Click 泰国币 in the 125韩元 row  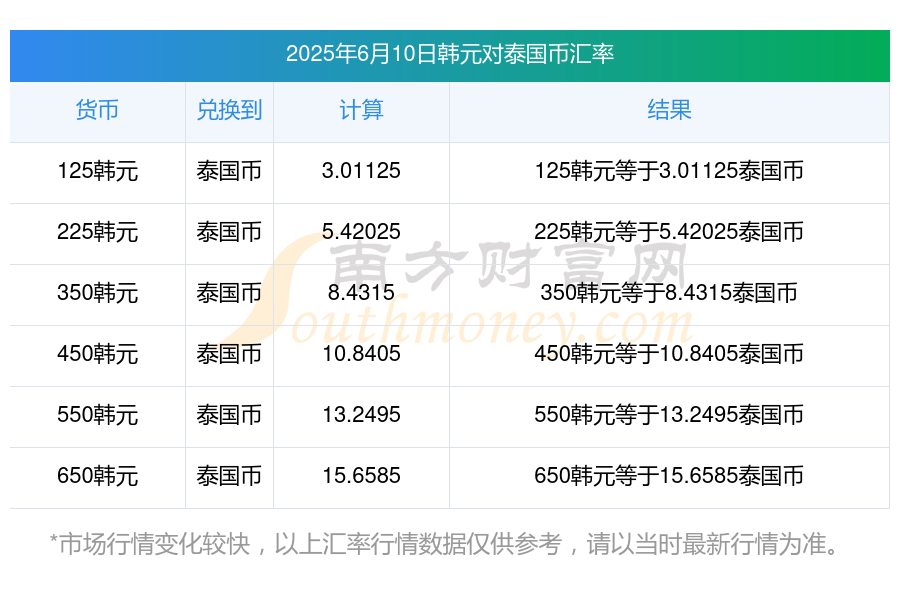tap(229, 171)
